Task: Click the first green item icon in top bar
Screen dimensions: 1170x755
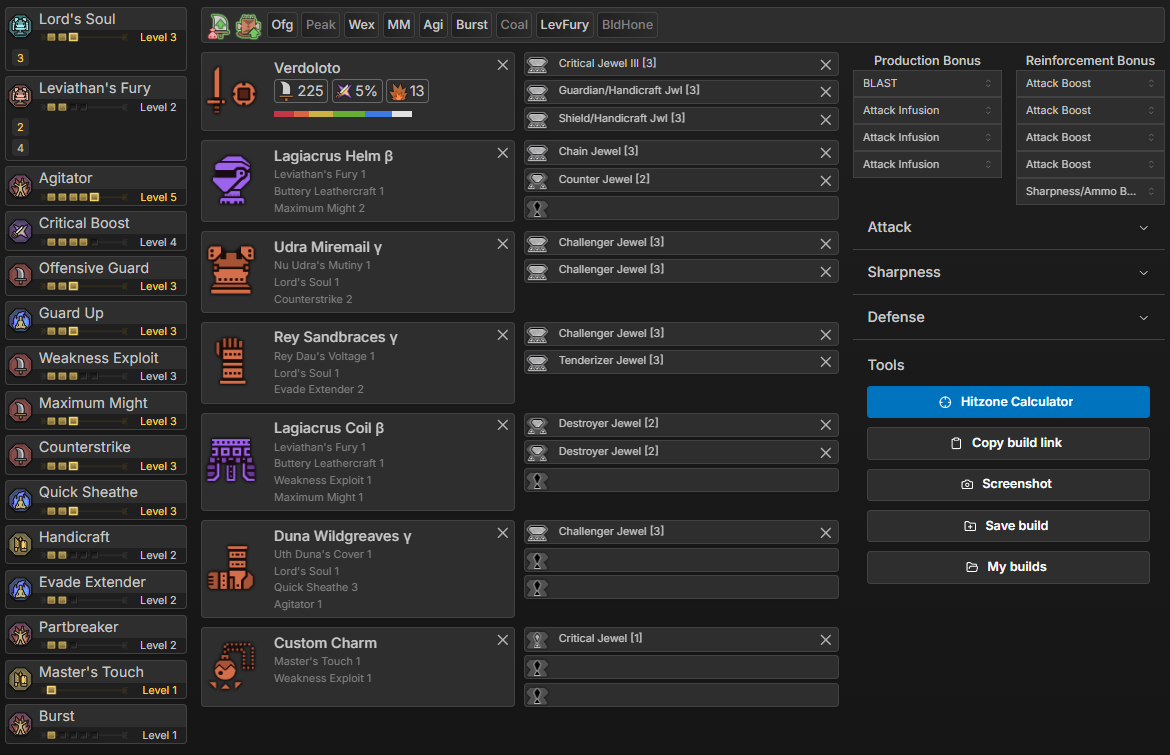Action: tap(219, 25)
